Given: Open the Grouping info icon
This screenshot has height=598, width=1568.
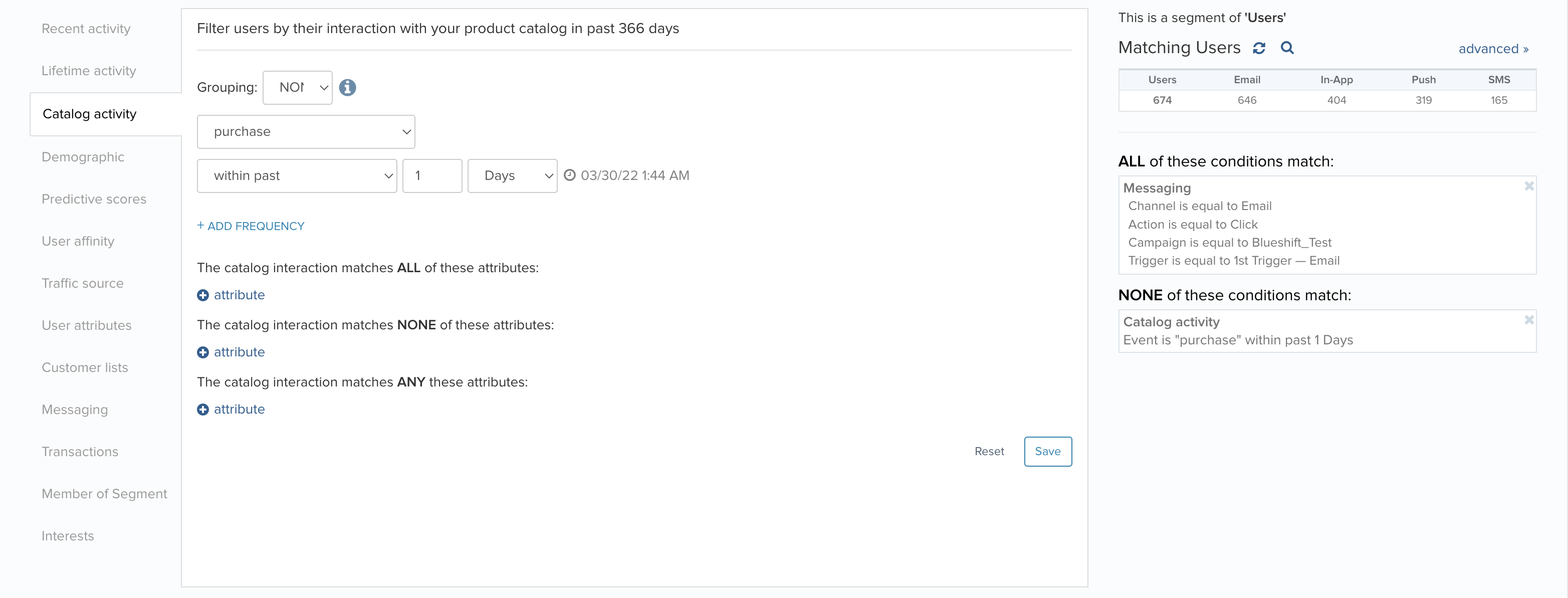Looking at the screenshot, I should (x=348, y=88).
